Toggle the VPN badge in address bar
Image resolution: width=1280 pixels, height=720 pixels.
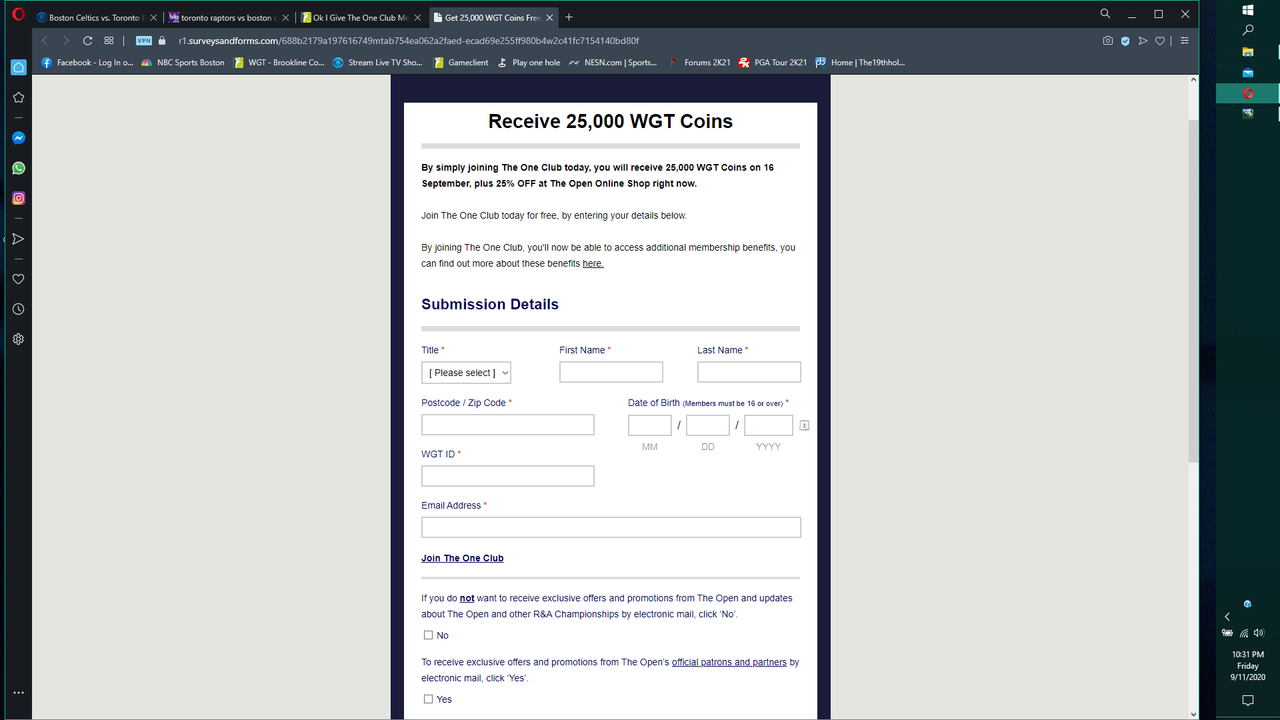[143, 41]
